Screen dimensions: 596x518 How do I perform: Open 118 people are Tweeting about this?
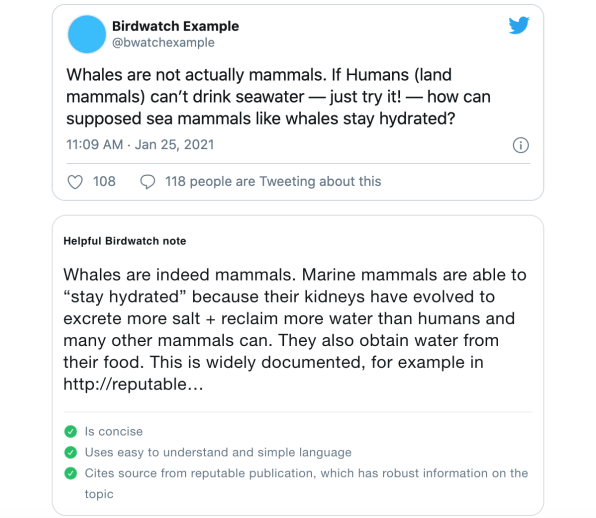click(x=273, y=182)
